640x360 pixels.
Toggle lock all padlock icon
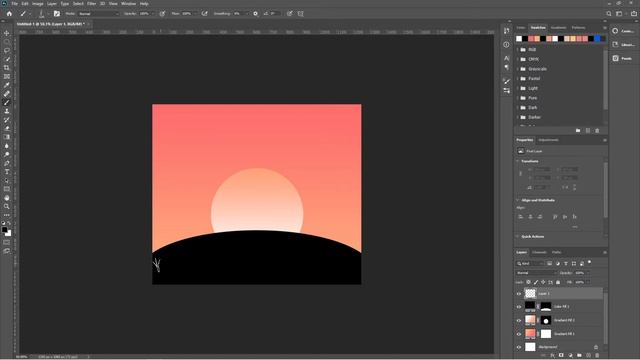(558, 282)
